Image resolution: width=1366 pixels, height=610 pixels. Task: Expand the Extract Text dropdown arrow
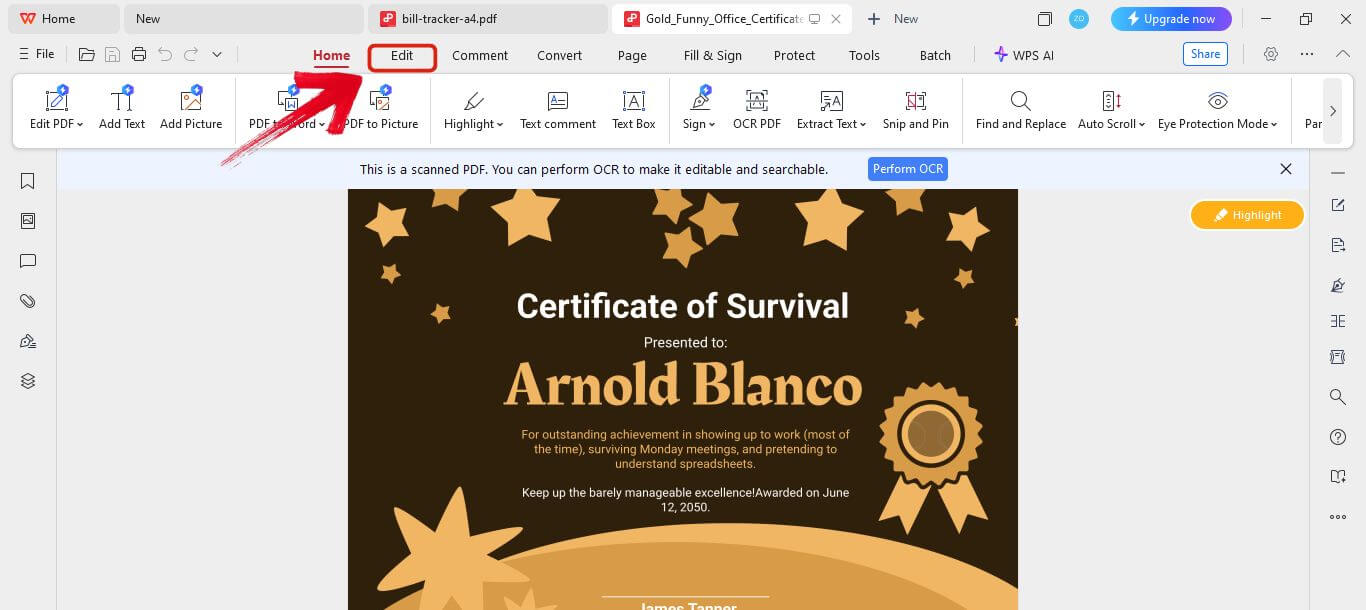863,125
